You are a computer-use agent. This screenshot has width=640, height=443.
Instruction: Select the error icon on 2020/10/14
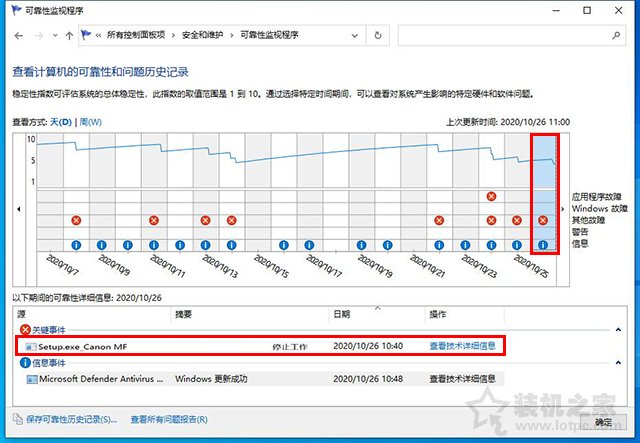pyautogui.click(x=232, y=220)
